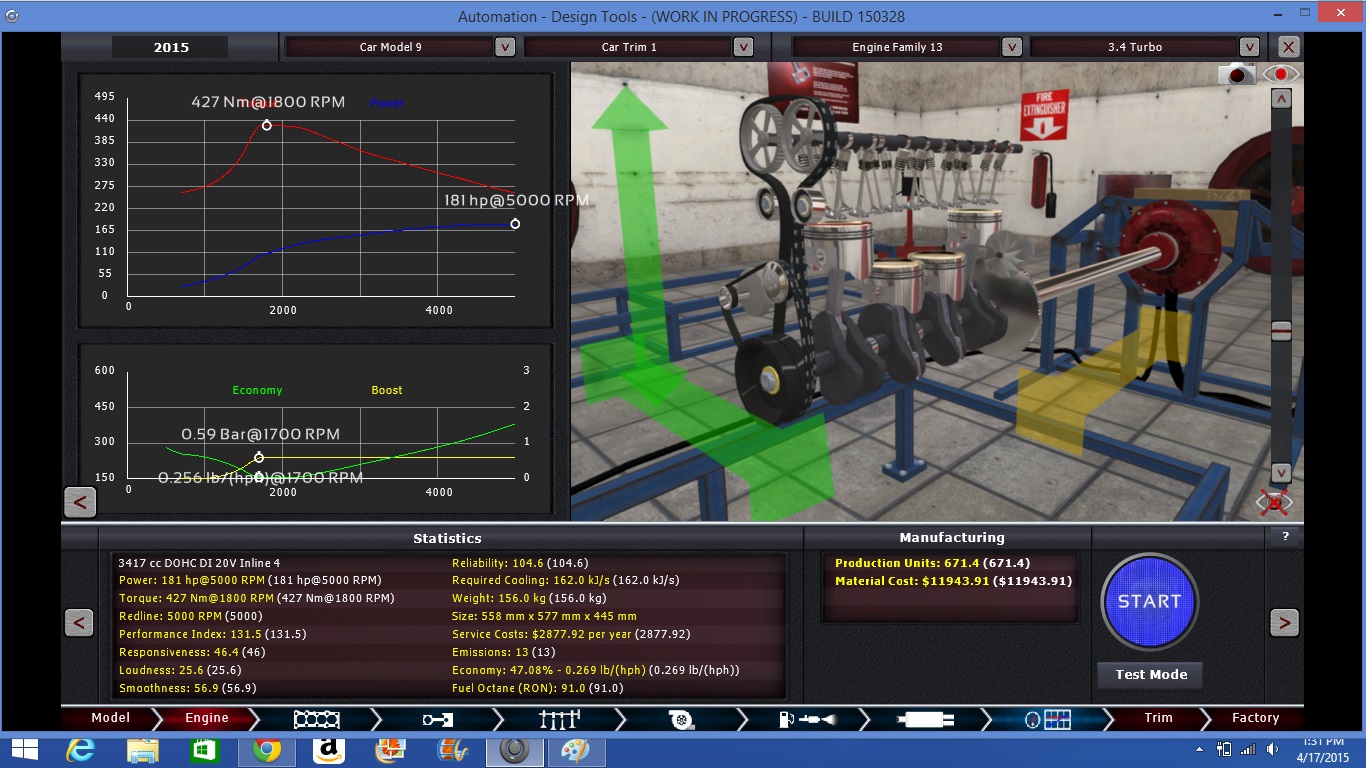Expand the Car Model 9 dropdown
Viewport: 1366px width, 768px height.
(x=505, y=47)
